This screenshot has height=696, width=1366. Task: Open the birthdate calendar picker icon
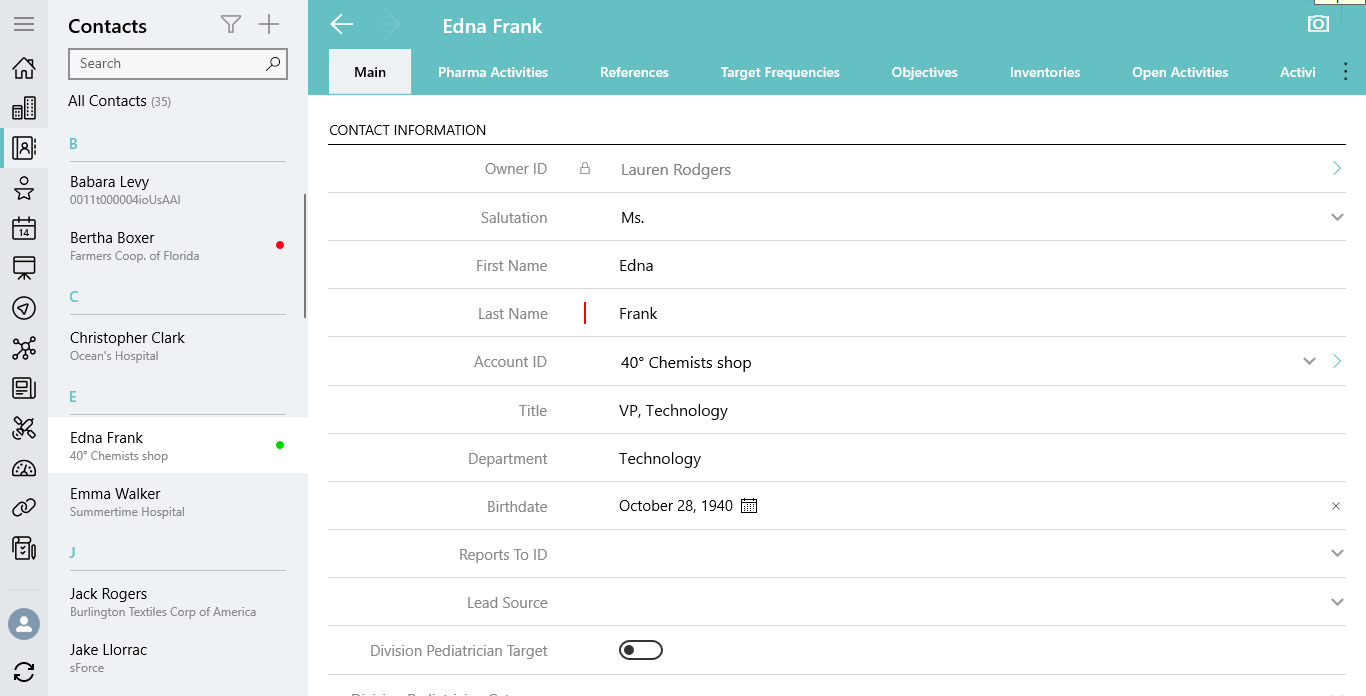click(x=749, y=506)
